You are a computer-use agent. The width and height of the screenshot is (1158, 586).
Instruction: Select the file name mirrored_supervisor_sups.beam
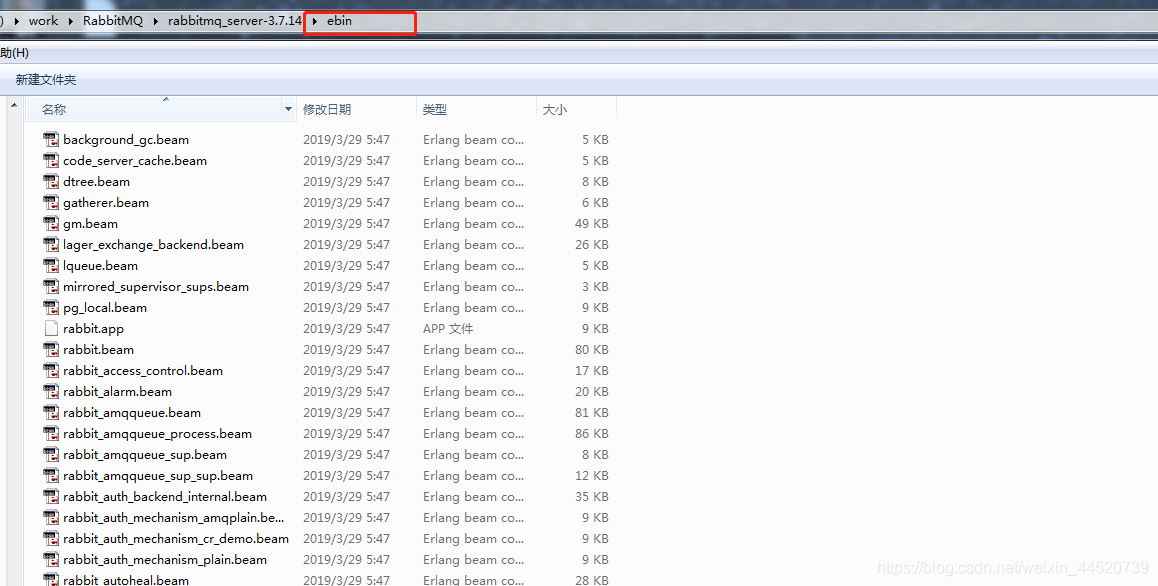(156, 287)
